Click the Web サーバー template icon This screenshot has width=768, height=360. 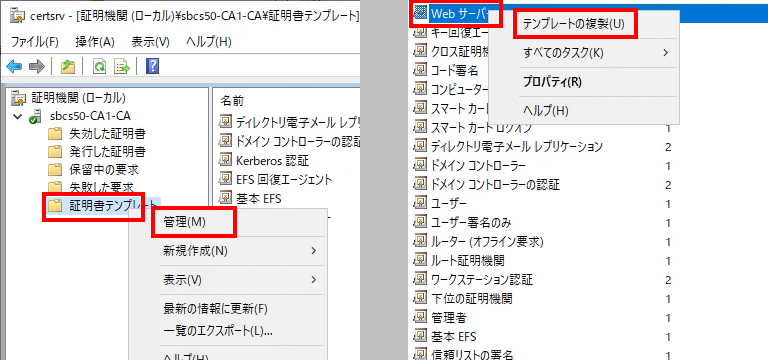pos(420,13)
